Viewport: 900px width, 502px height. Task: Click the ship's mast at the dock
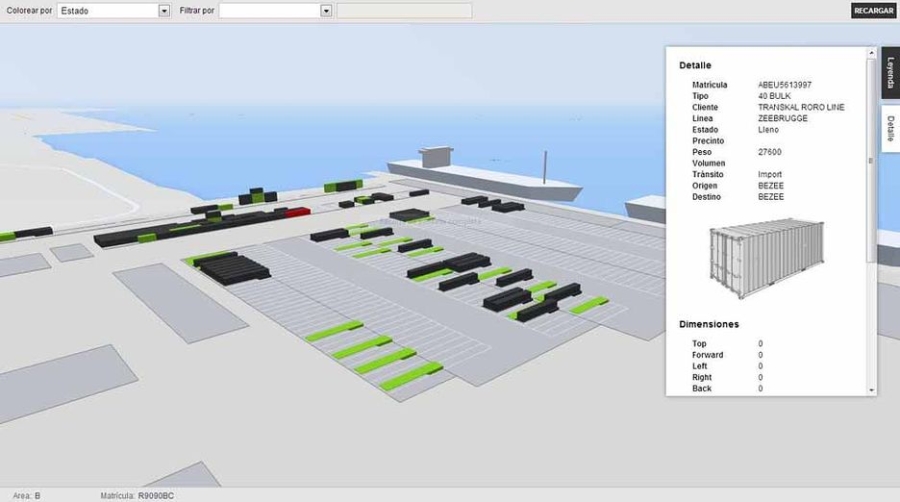coord(544,167)
